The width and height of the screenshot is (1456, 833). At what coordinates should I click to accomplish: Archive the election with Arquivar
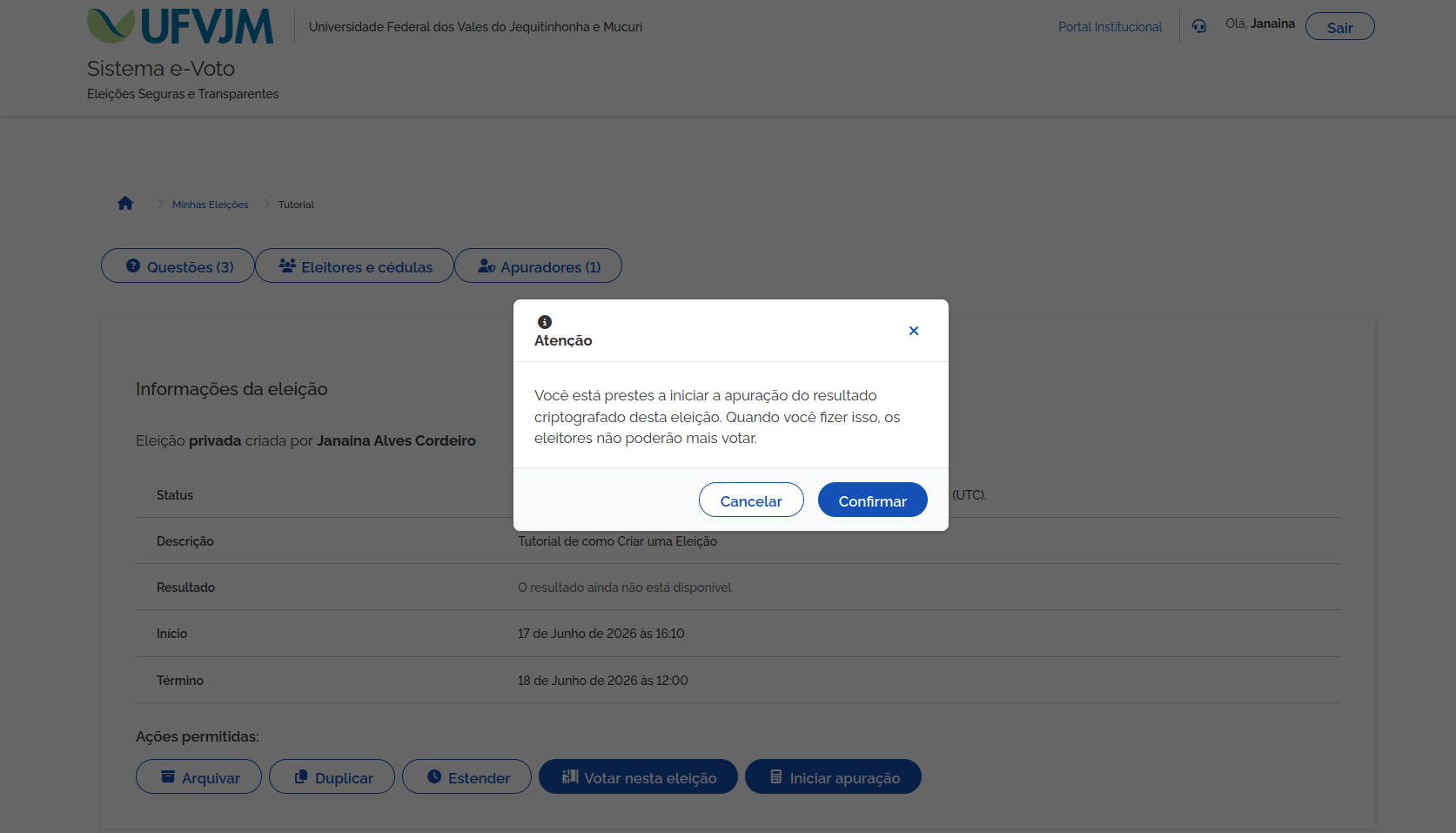point(198,776)
